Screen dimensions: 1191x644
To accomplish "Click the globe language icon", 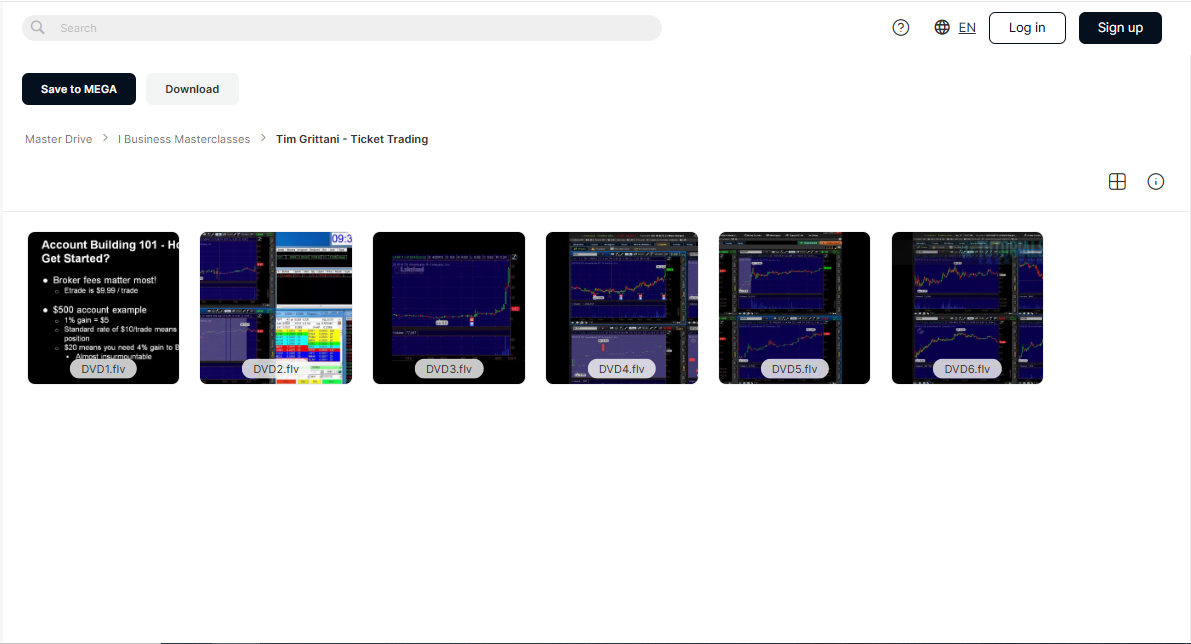I will (x=942, y=27).
